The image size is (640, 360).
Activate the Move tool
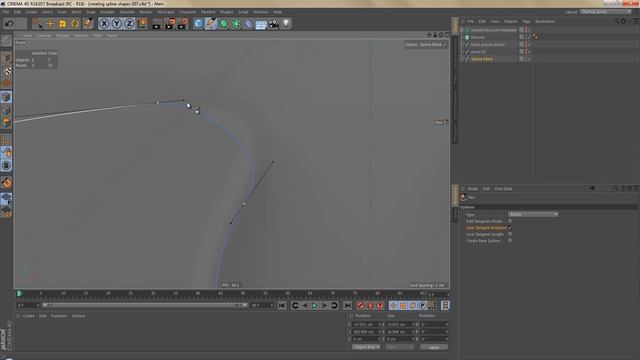tap(50, 24)
